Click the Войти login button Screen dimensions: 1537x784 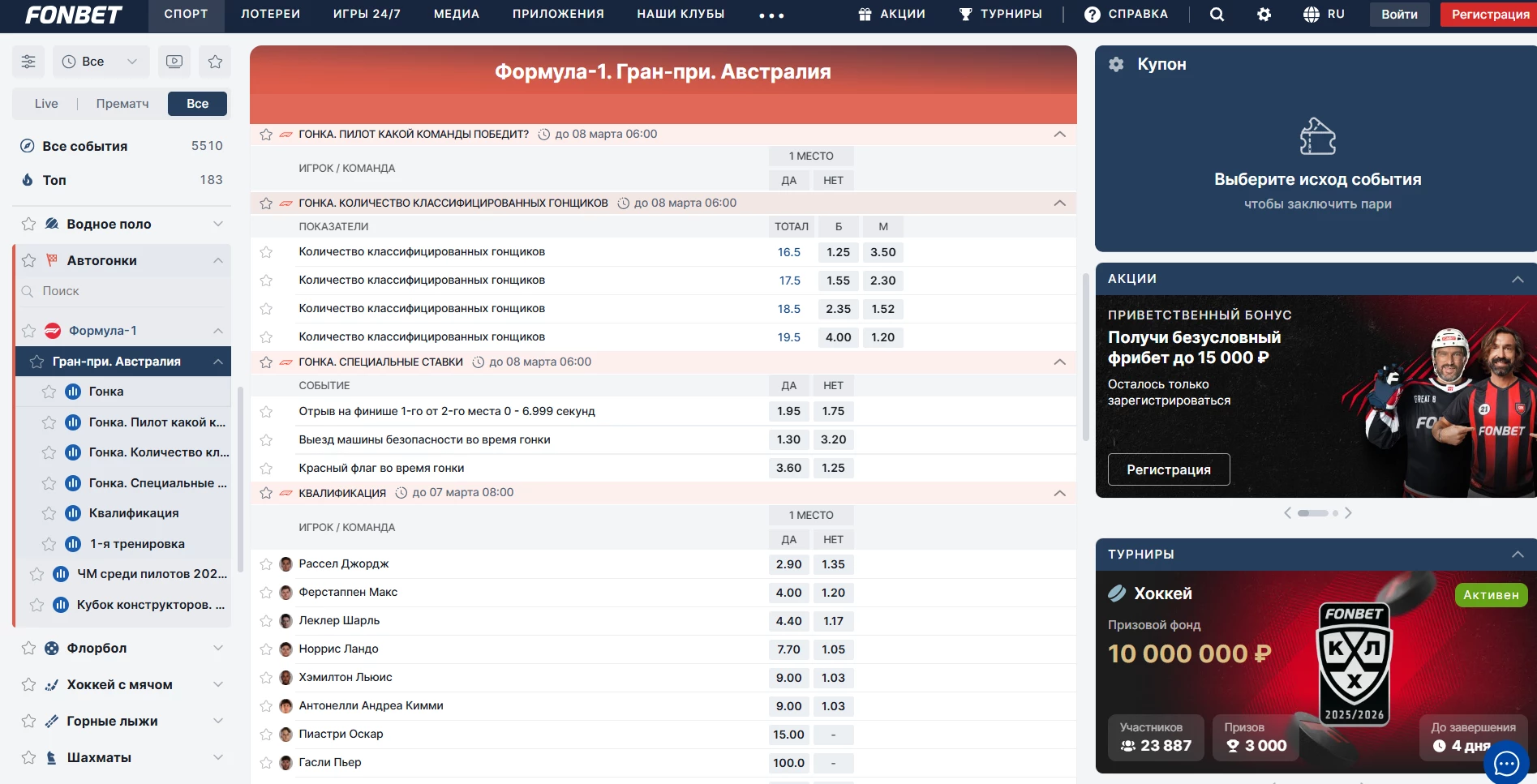pyautogui.click(x=1399, y=15)
